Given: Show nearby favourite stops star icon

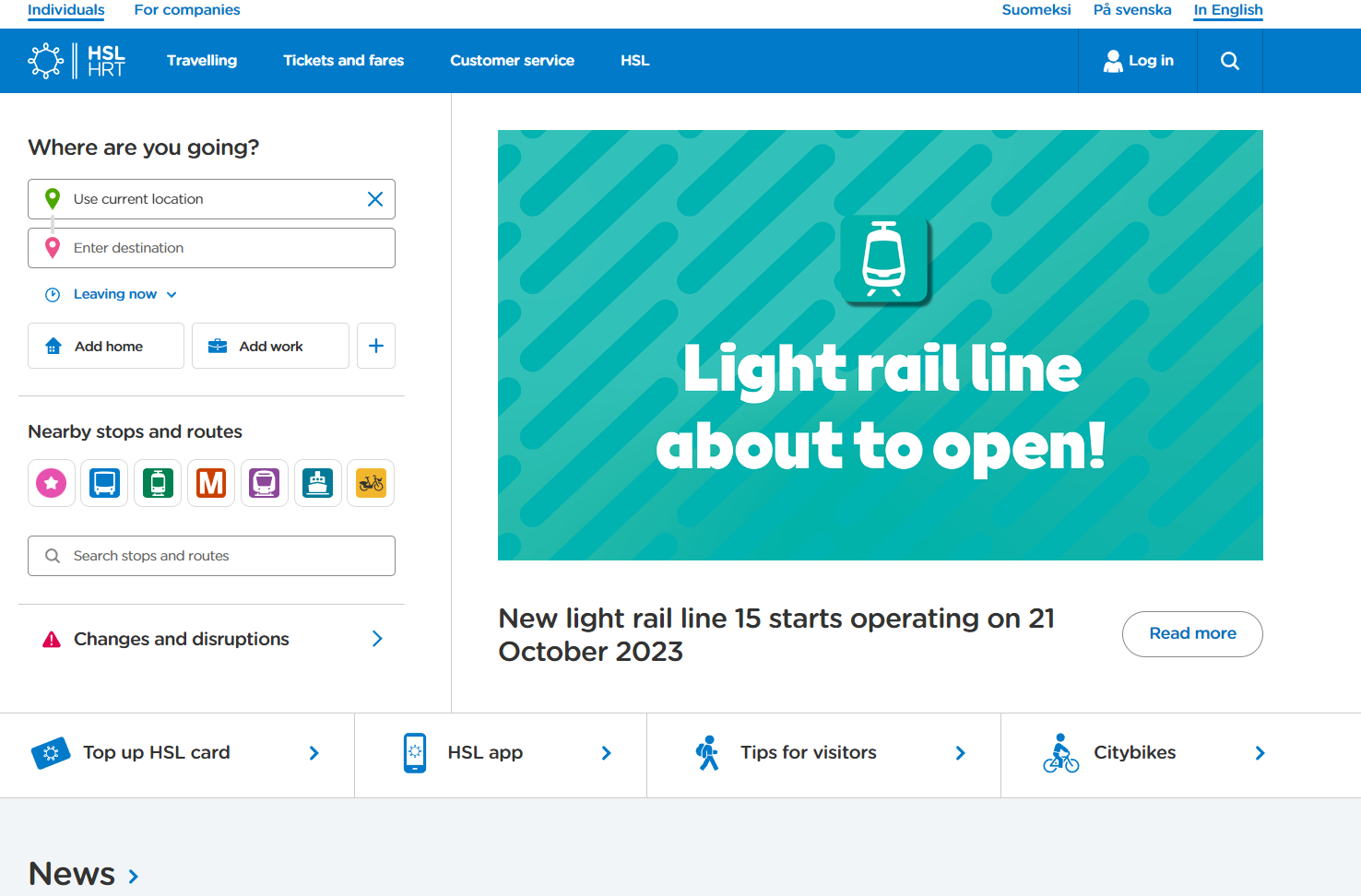Looking at the screenshot, I should coord(52,483).
